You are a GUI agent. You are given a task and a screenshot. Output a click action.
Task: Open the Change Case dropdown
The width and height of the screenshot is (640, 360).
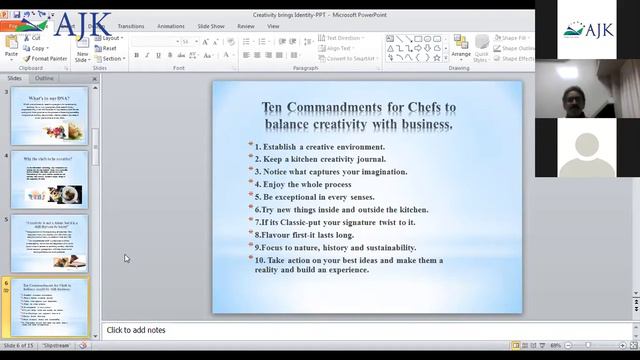(x=208, y=55)
